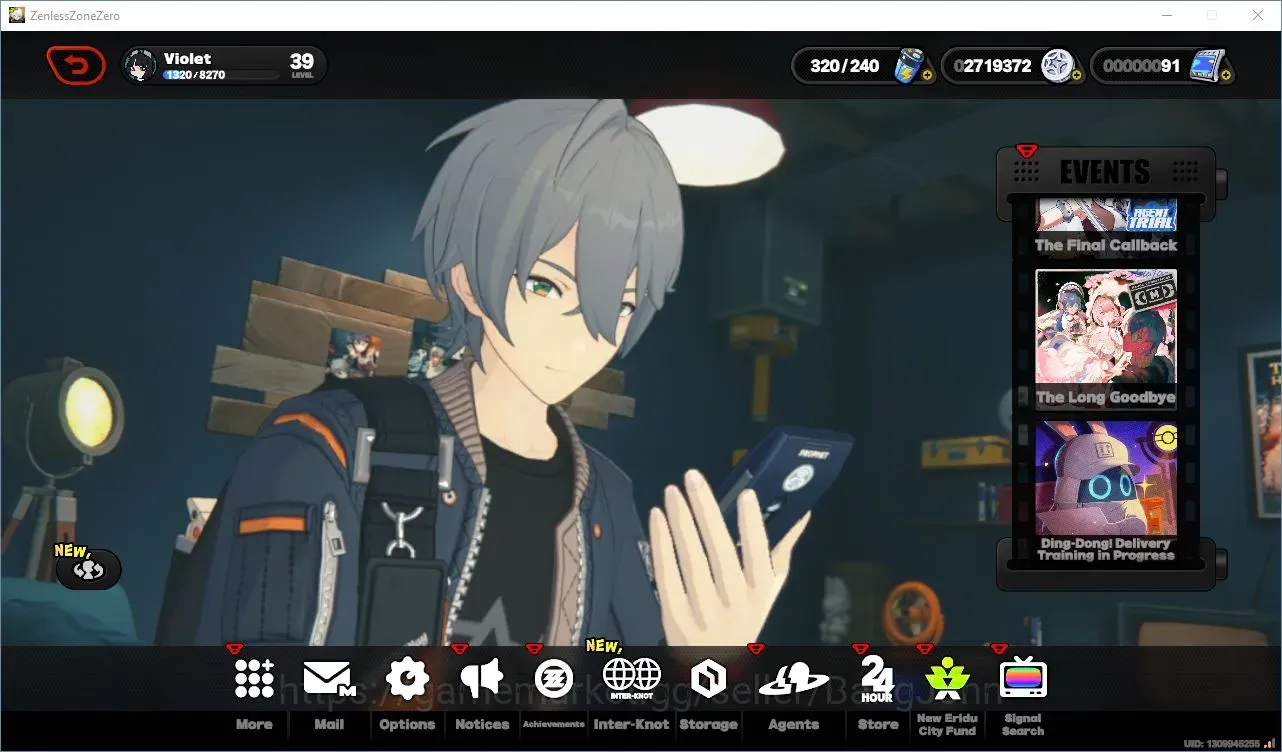Click the film currency count 00000091

pyautogui.click(x=1141, y=66)
